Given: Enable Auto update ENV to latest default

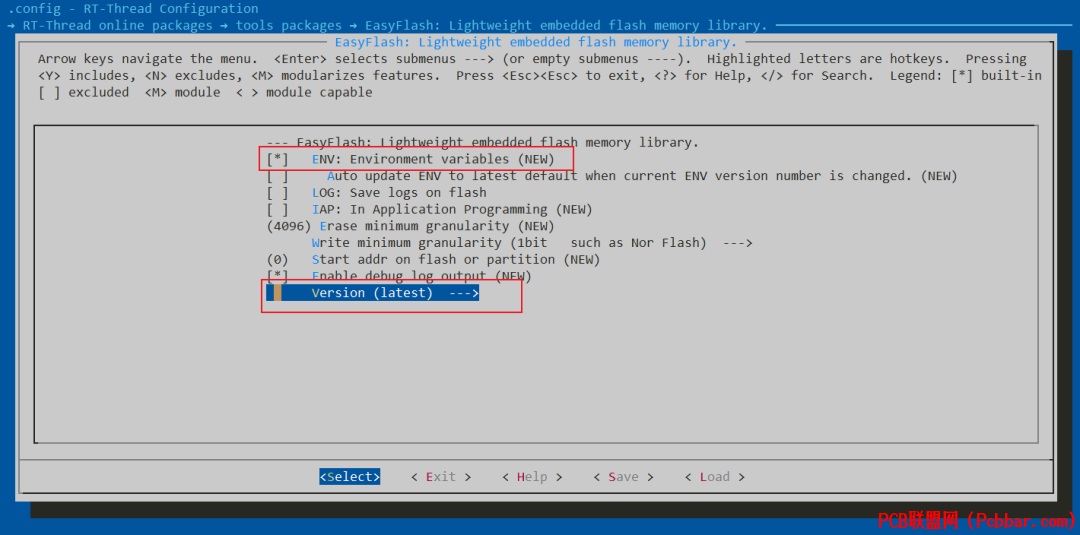Looking at the screenshot, I should pyautogui.click(x=278, y=176).
